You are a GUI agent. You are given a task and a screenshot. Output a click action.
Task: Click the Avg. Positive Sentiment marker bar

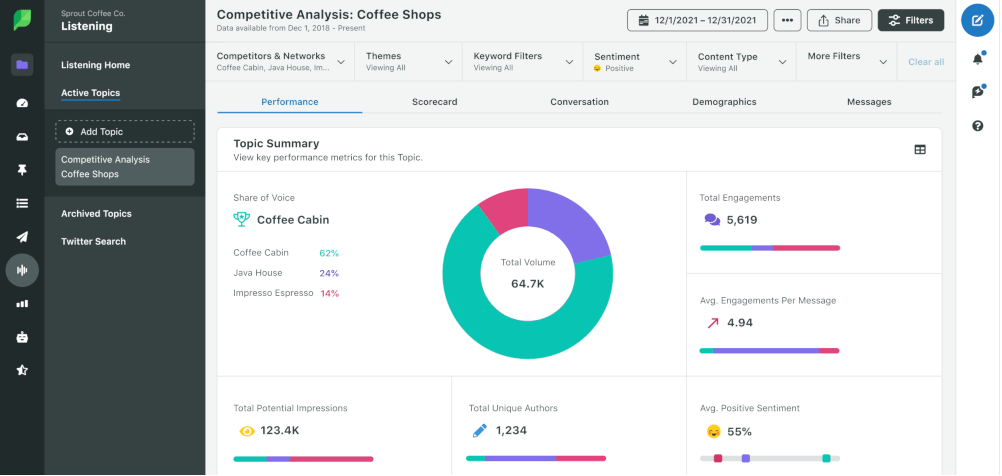point(770,458)
